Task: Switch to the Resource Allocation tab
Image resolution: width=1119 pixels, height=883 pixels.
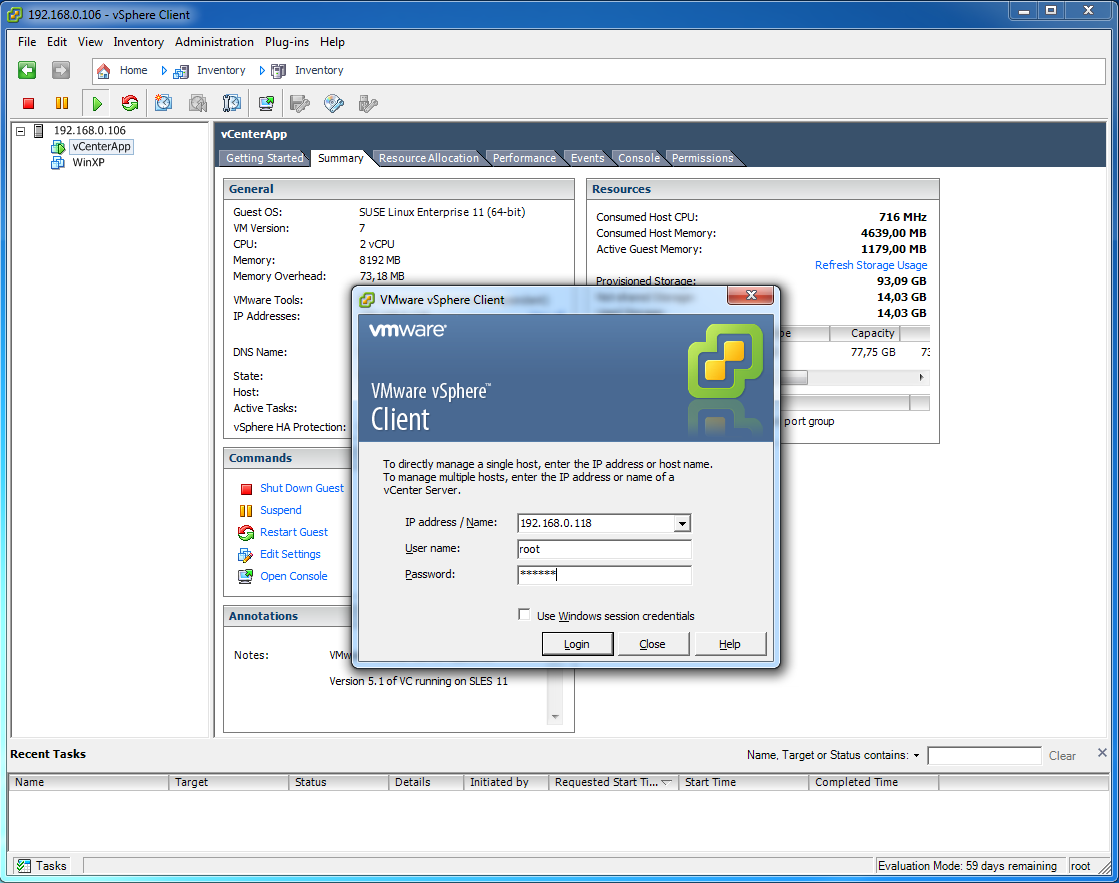Action: pyautogui.click(x=428, y=158)
